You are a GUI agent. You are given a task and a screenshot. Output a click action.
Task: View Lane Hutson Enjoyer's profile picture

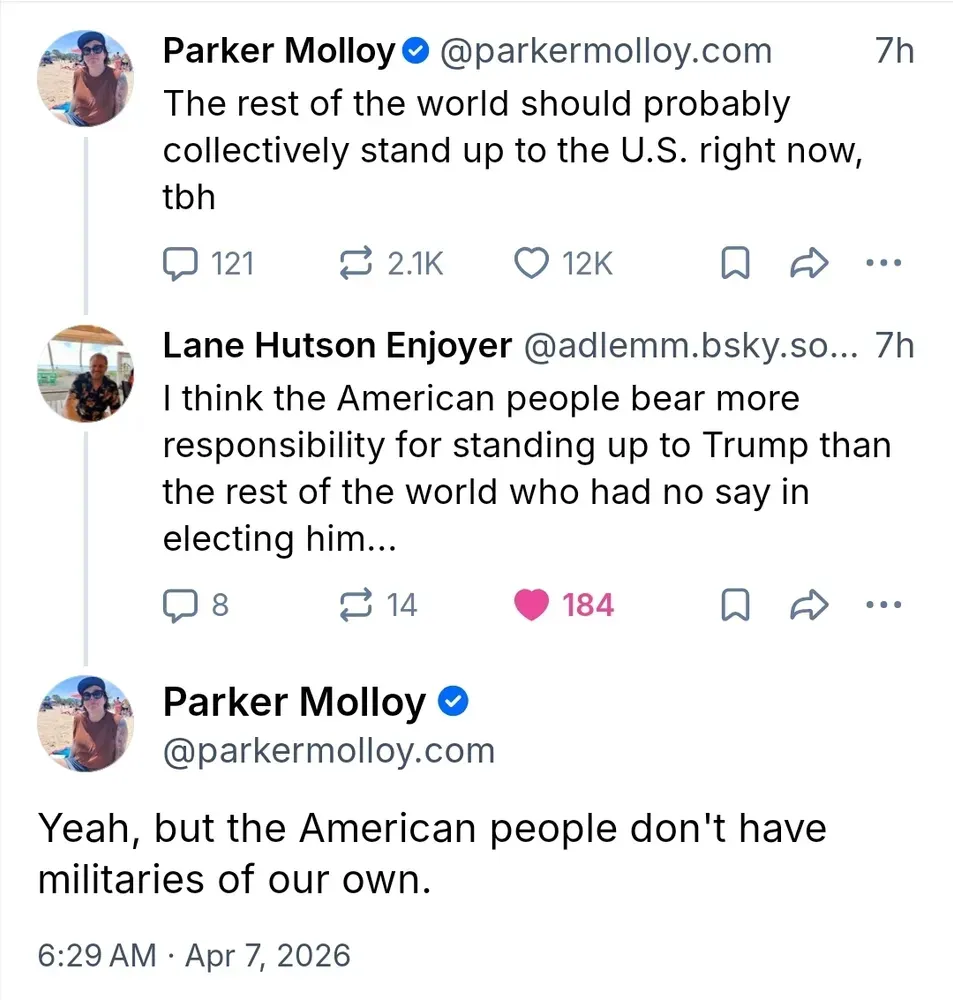tap(85, 373)
